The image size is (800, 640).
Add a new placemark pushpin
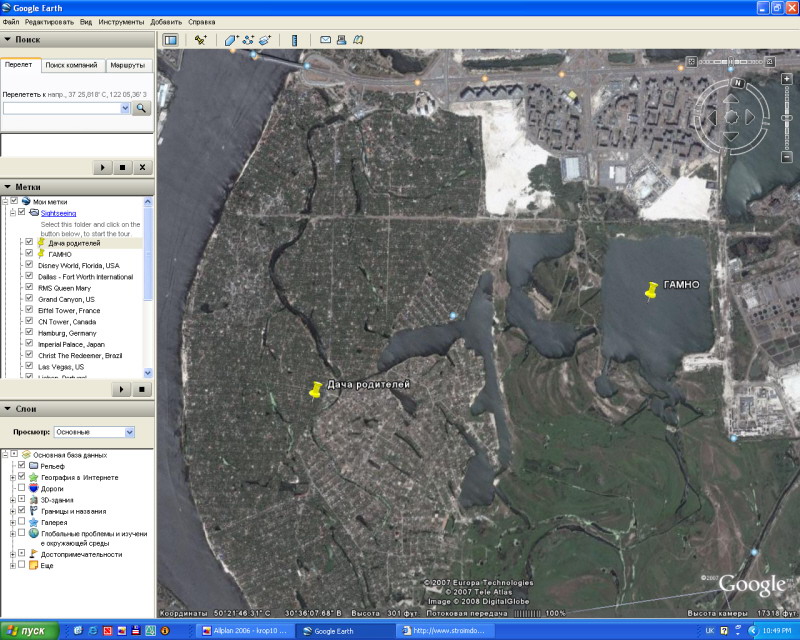click(201, 40)
